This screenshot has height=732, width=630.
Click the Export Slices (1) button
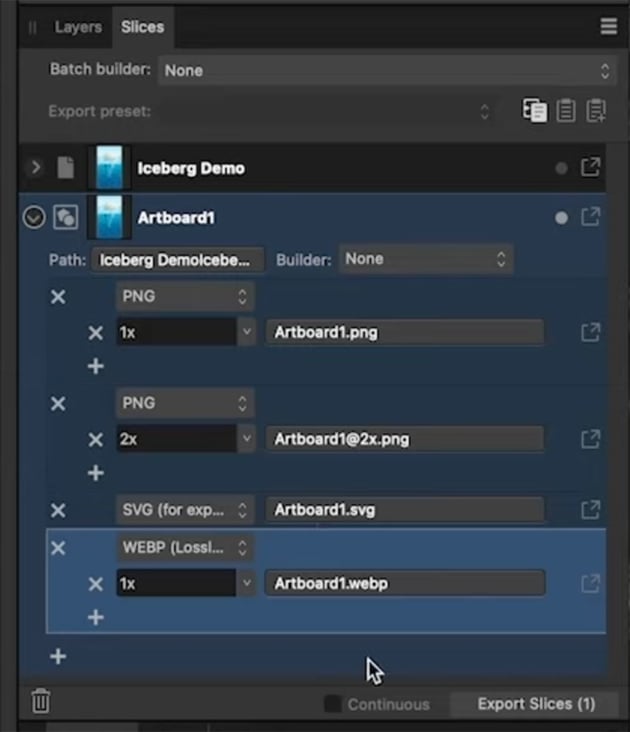point(536,704)
